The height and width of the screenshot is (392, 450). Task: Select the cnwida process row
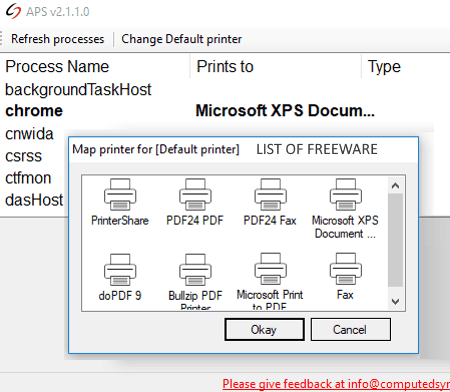point(29,134)
